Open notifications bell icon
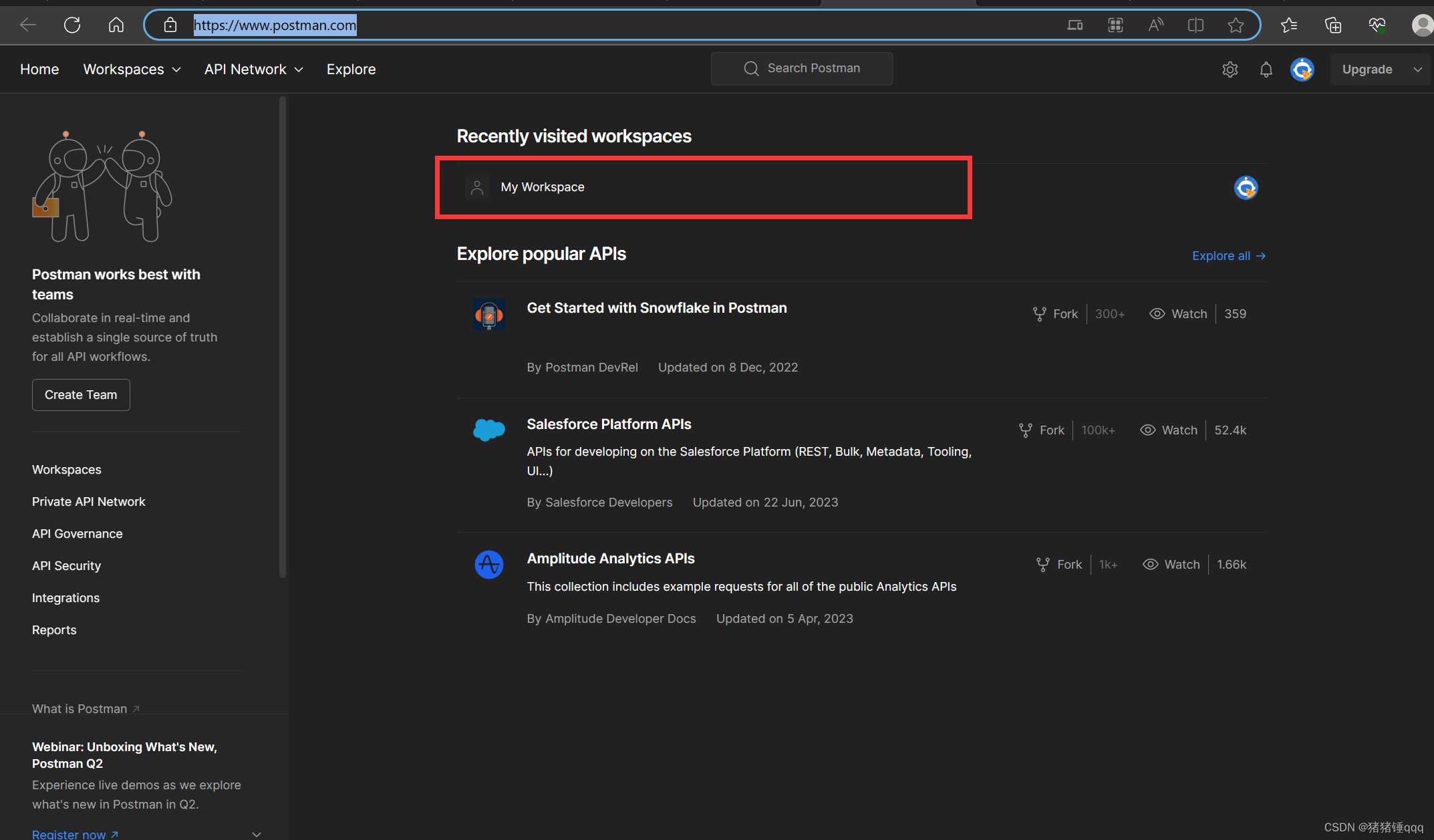Image resolution: width=1434 pixels, height=840 pixels. (1266, 69)
